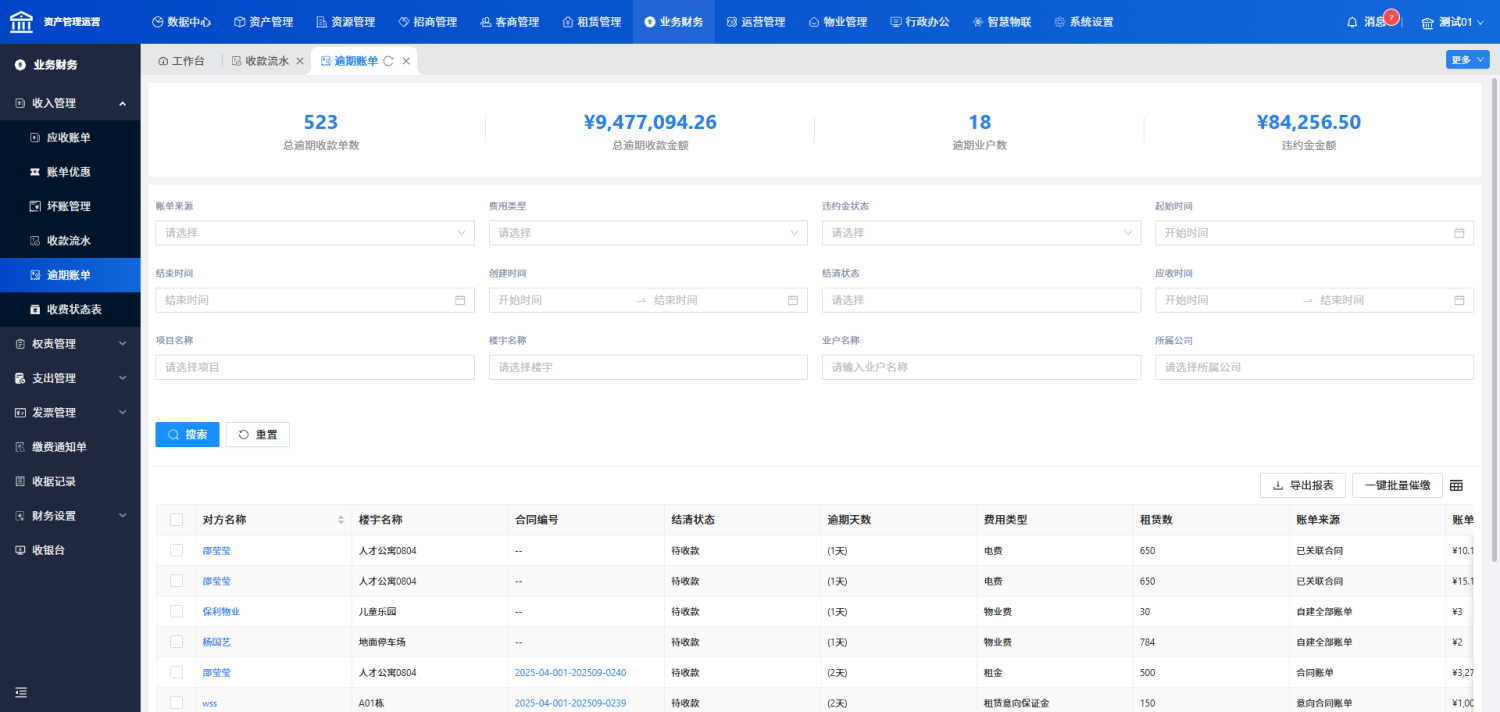Click the 搜索 button
The image size is (1500, 712).
coord(187,434)
